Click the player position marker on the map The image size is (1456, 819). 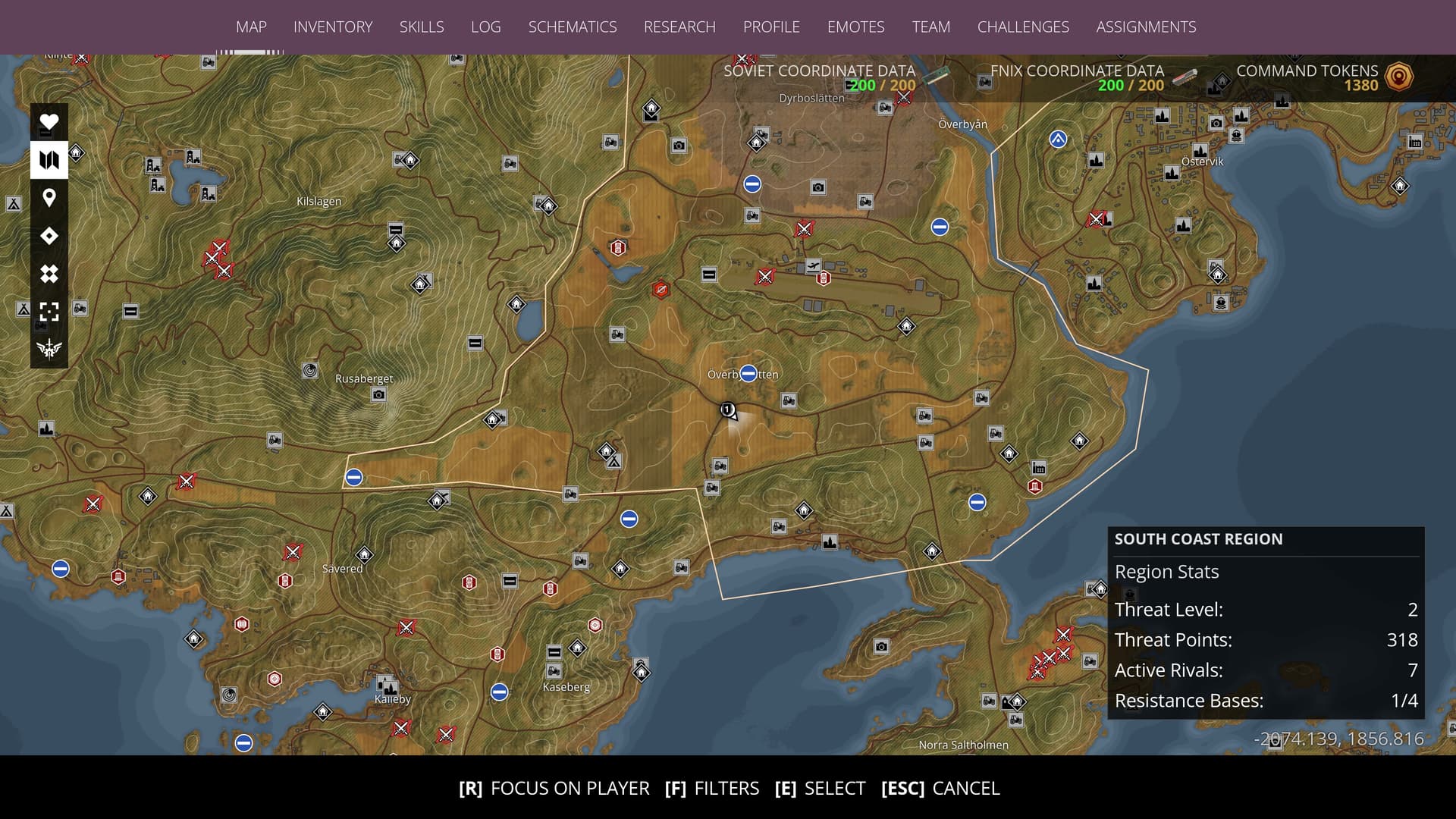click(728, 410)
